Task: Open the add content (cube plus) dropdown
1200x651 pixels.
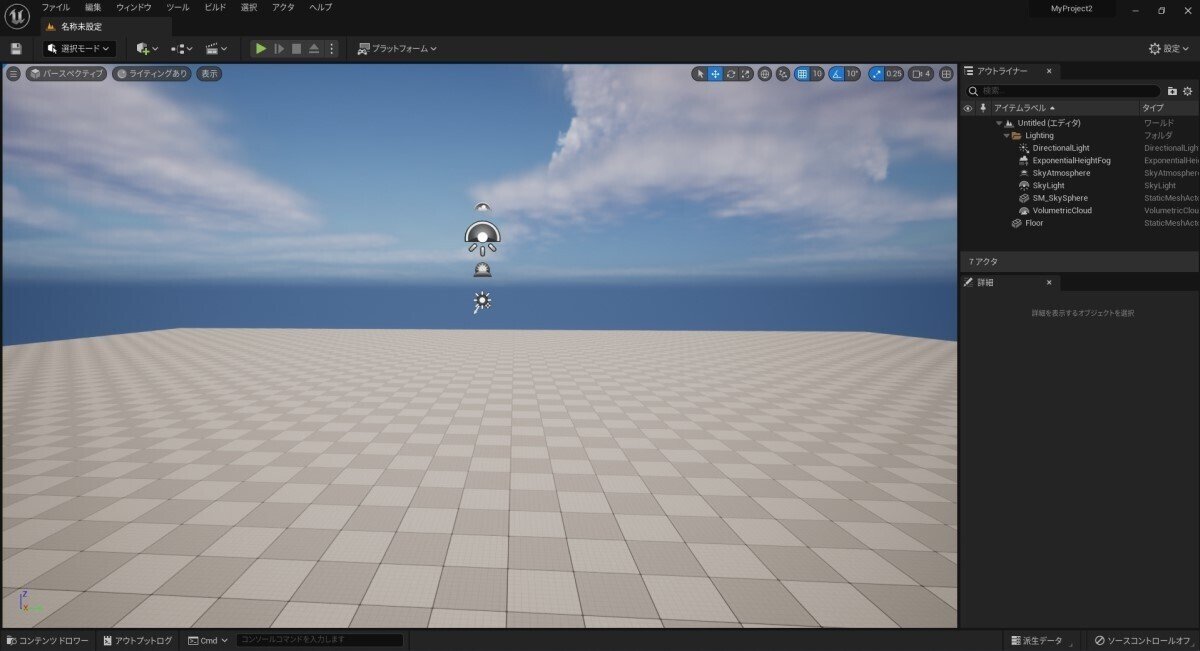Action: tap(147, 48)
